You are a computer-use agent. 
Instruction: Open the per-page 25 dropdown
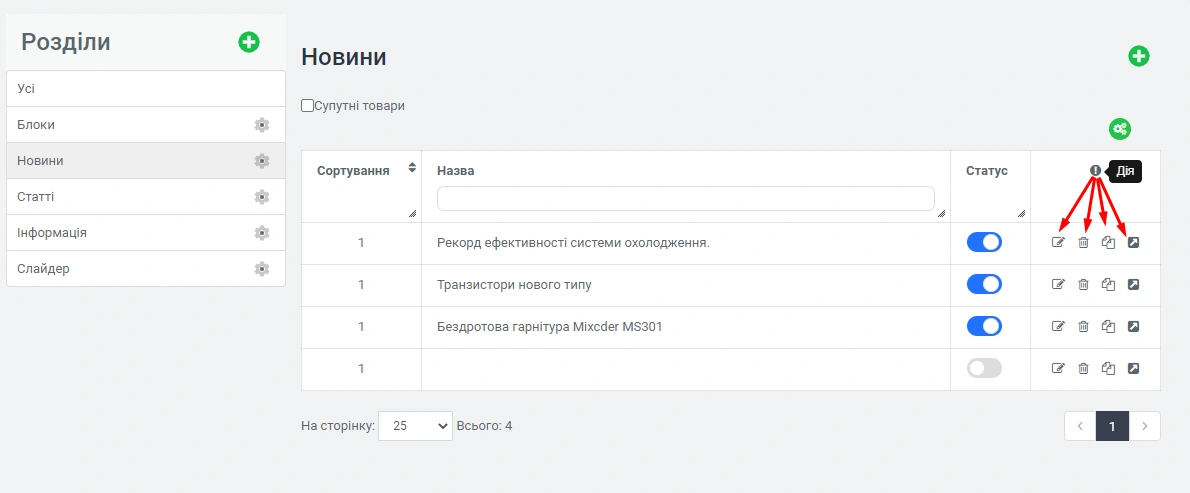click(415, 426)
